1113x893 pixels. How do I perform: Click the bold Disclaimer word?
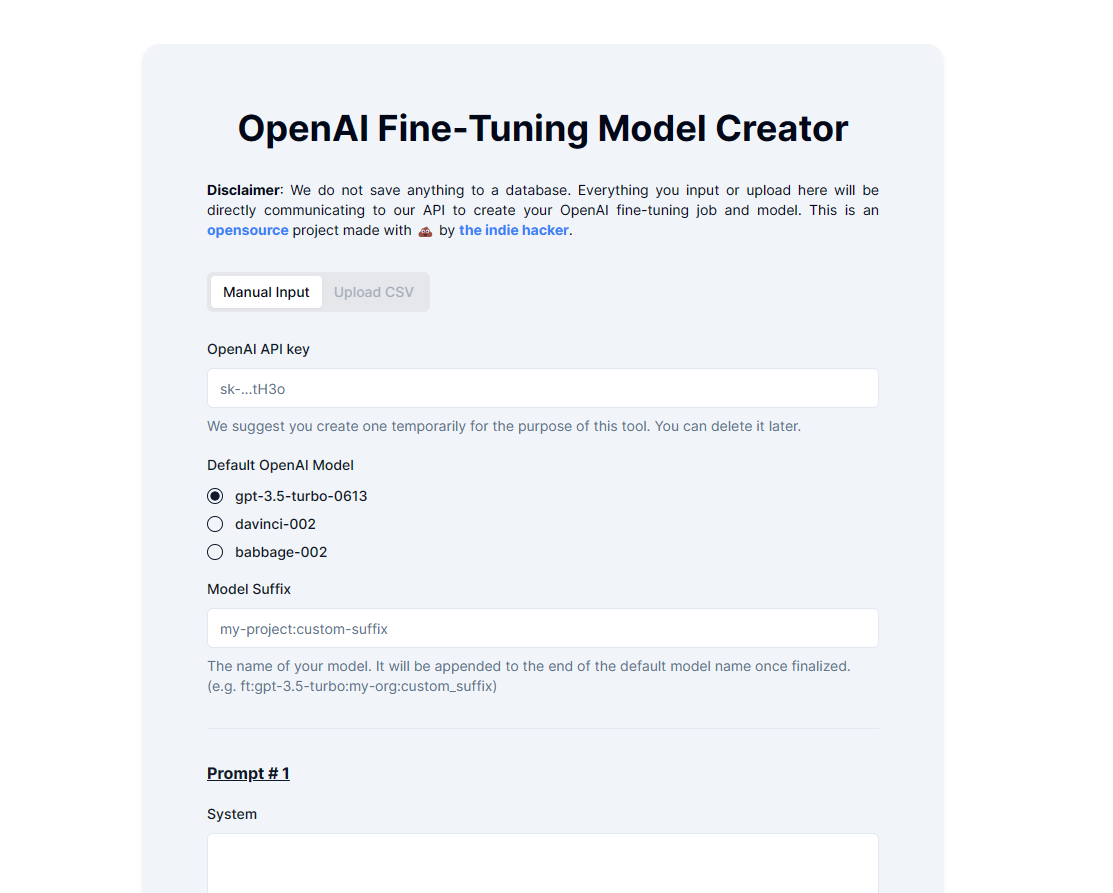[x=243, y=190]
